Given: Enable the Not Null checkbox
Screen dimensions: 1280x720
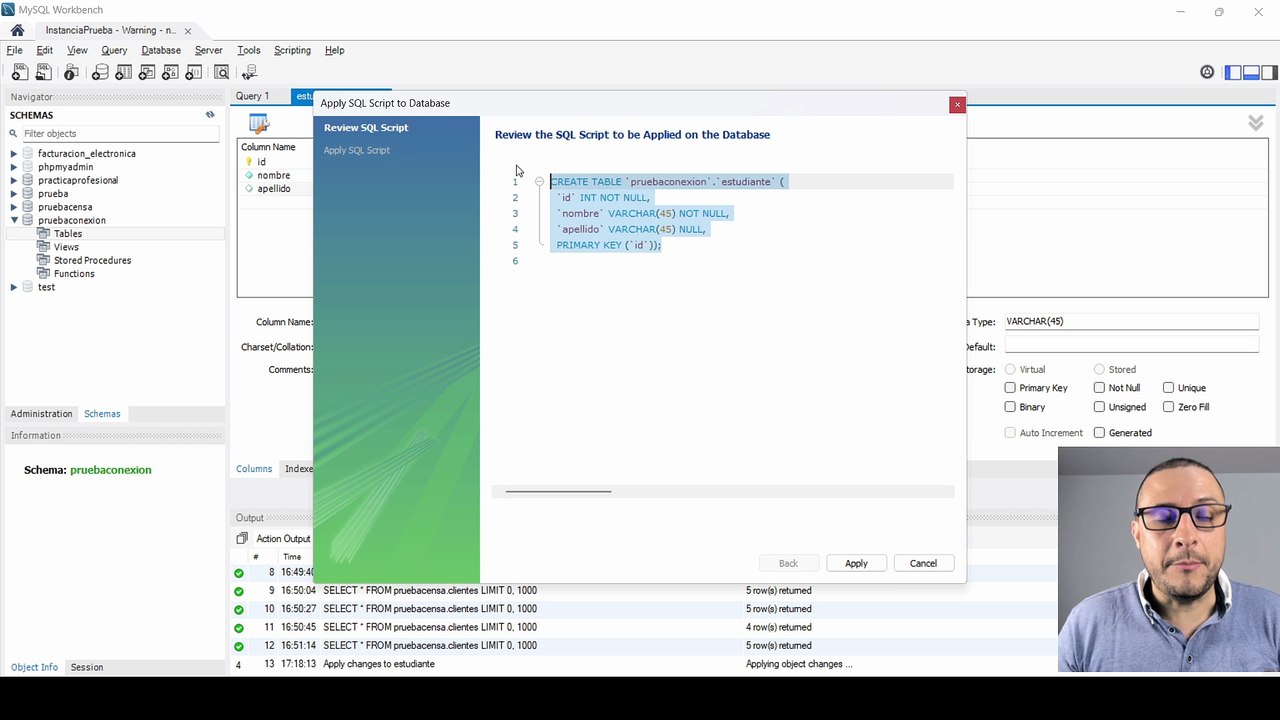Looking at the screenshot, I should point(1099,388).
